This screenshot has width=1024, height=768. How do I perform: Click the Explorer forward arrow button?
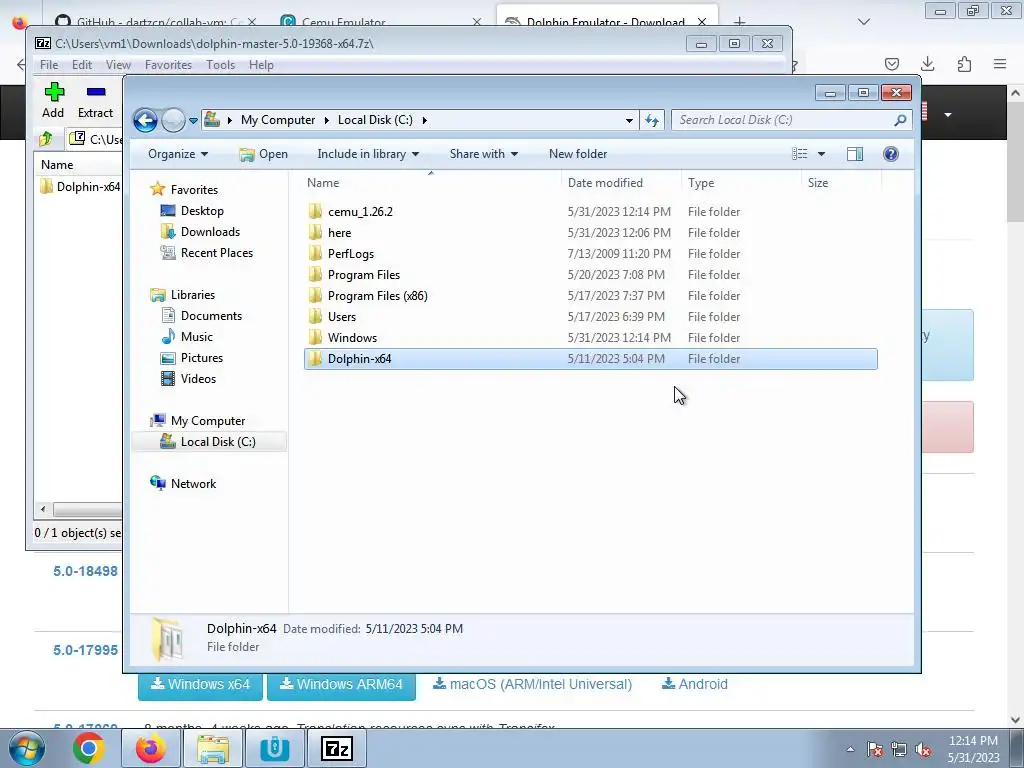(x=173, y=120)
